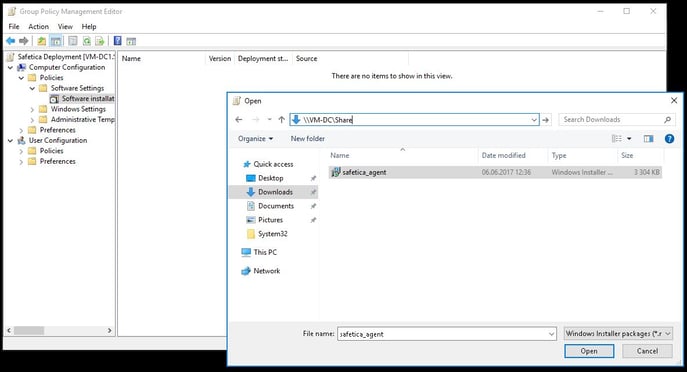Click the pin icon next to Pictures

point(313,220)
